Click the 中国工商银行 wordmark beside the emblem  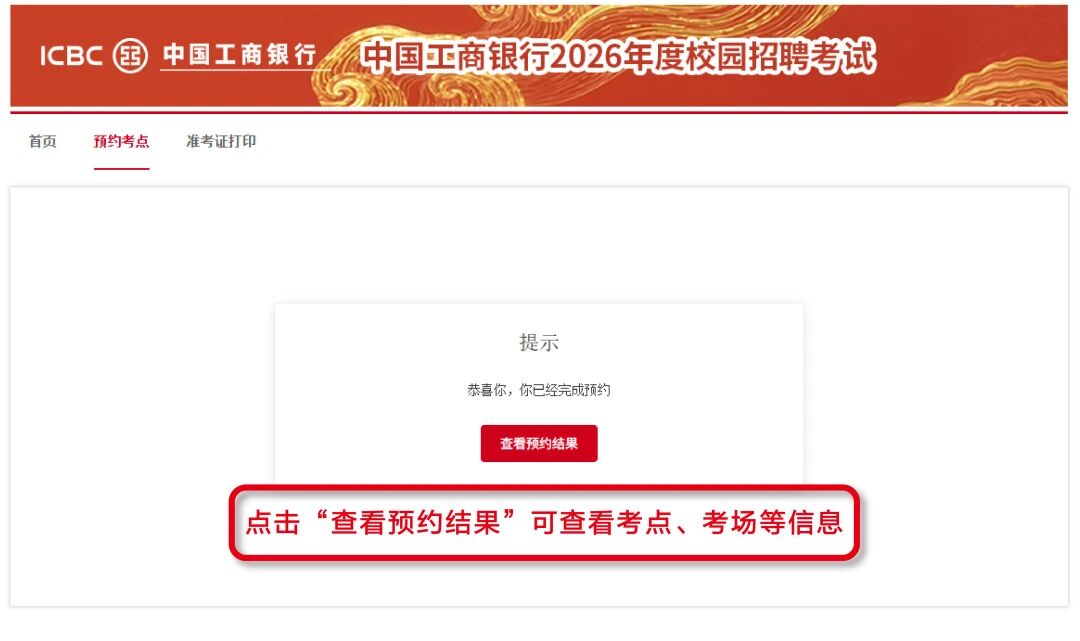click(240, 54)
